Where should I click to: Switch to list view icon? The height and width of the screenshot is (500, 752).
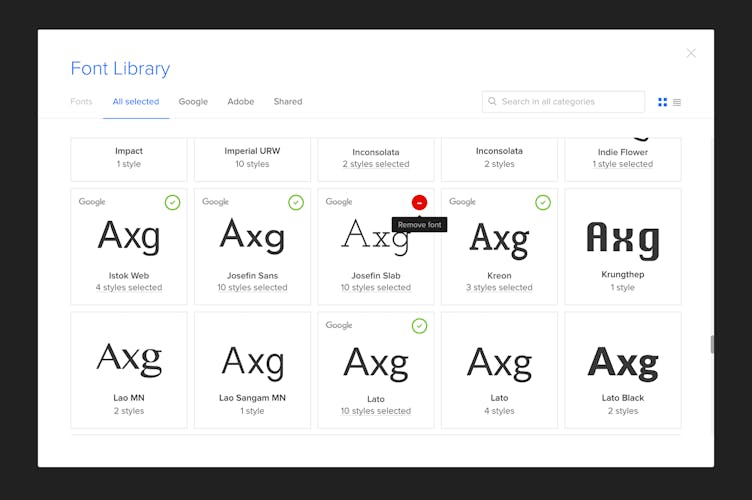[x=677, y=102]
